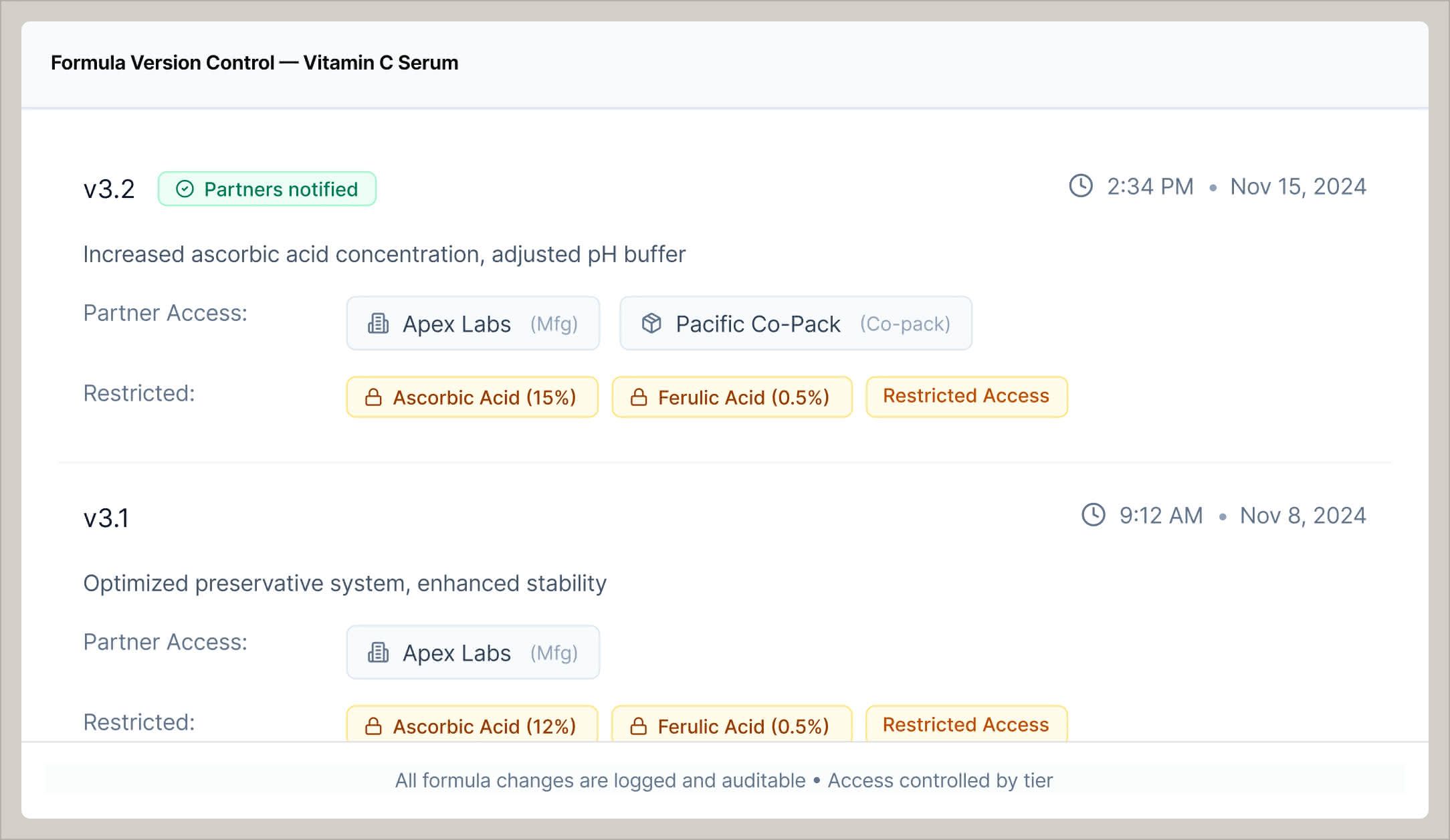Click the Restricted Access badge for v3.1
This screenshot has width=1450, height=840.
click(965, 724)
